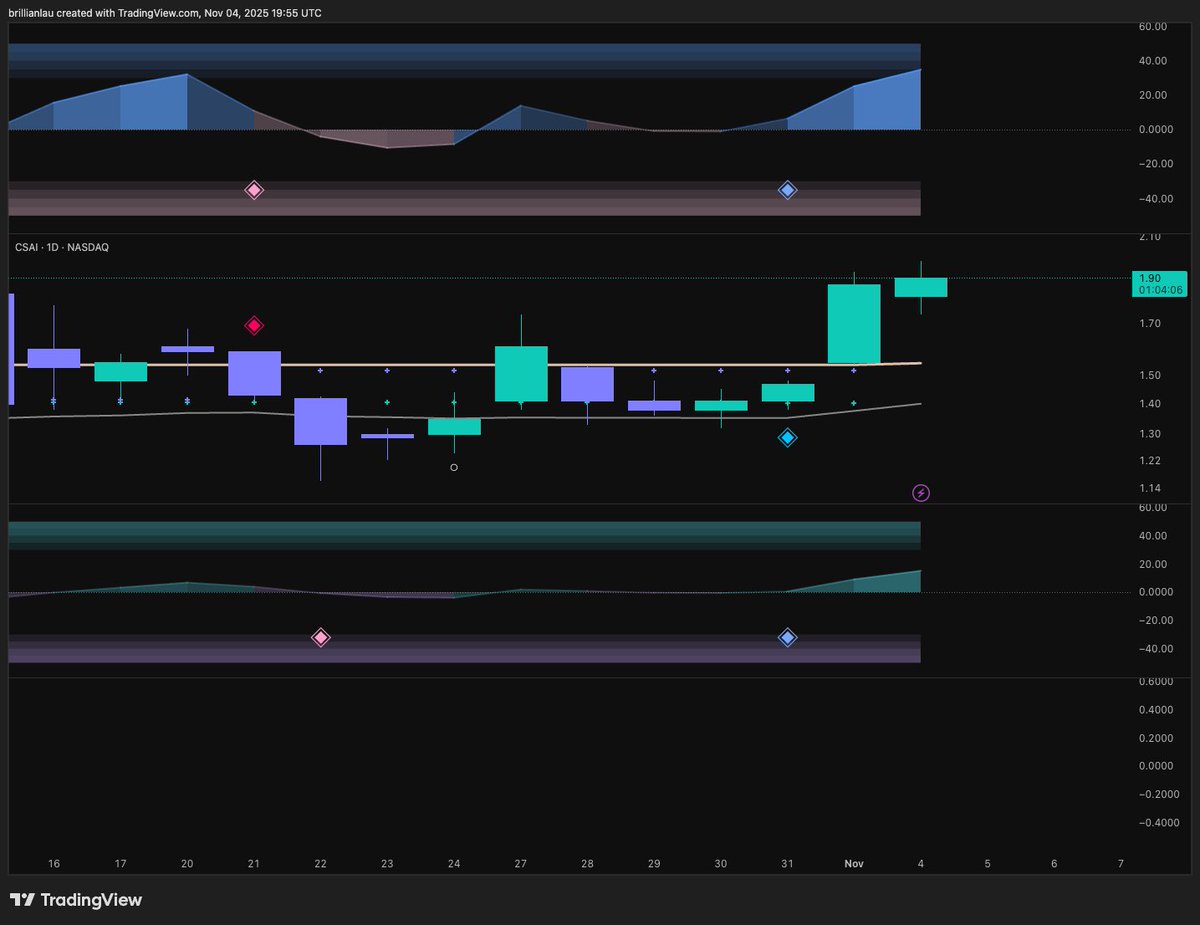The height and width of the screenshot is (925, 1200).
Task: Click the blue histogram peak at Oct 20
Action: (x=187, y=76)
